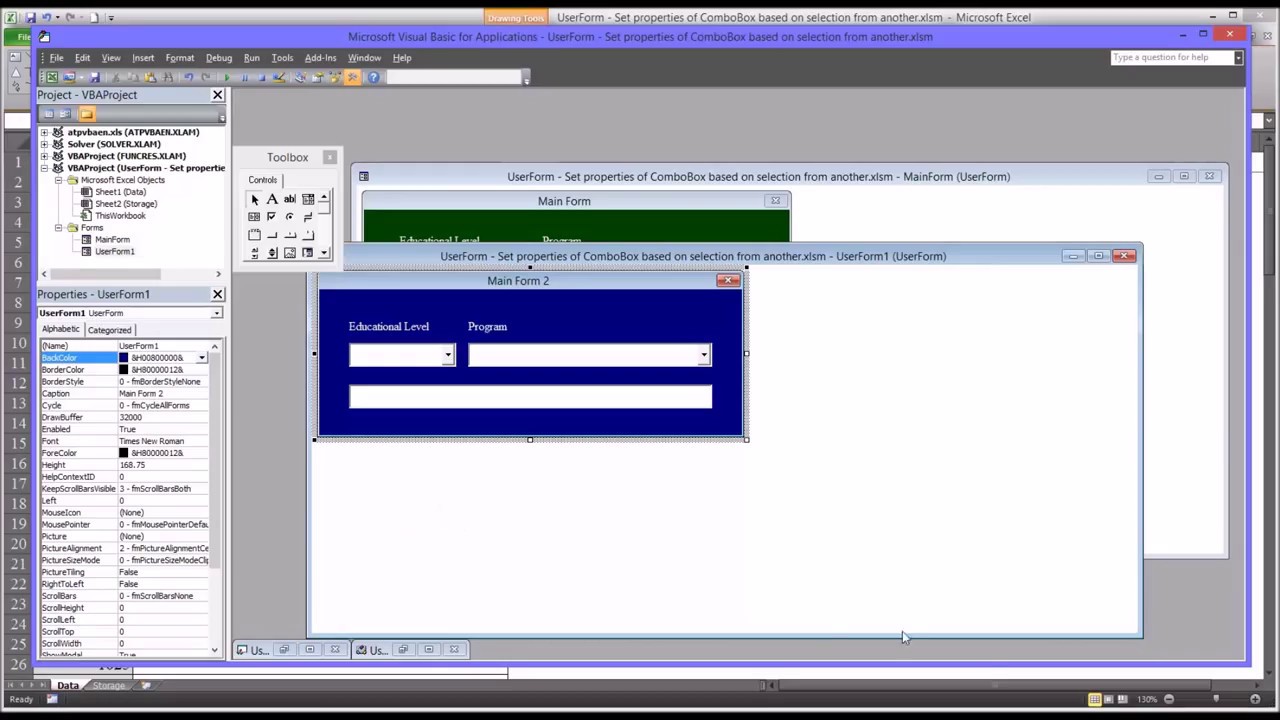Toggle Folders in the Project panel
Screen dimensions: 1280x720
click(x=86, y=114)
